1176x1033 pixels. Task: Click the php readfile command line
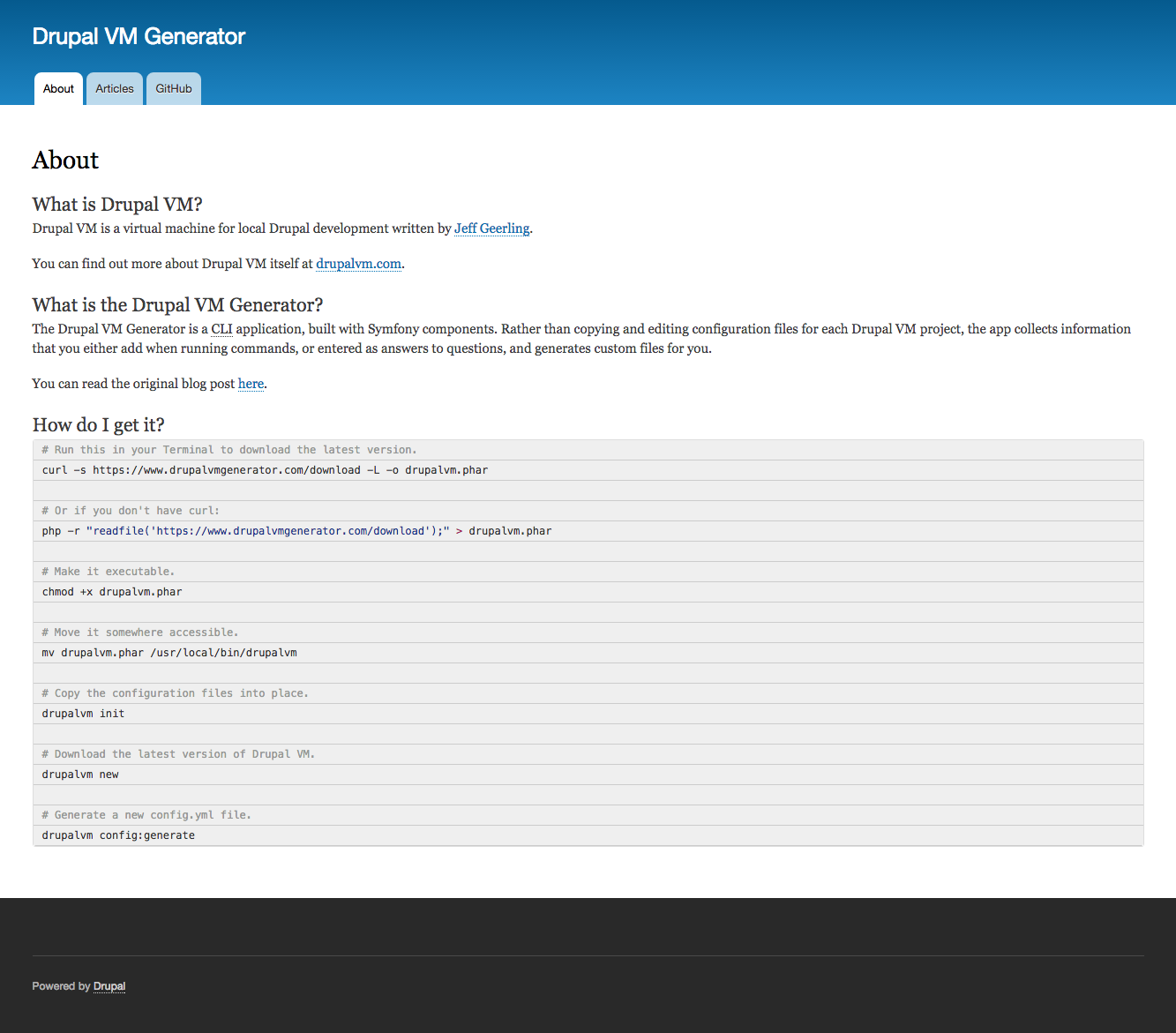tap(296, 531)
